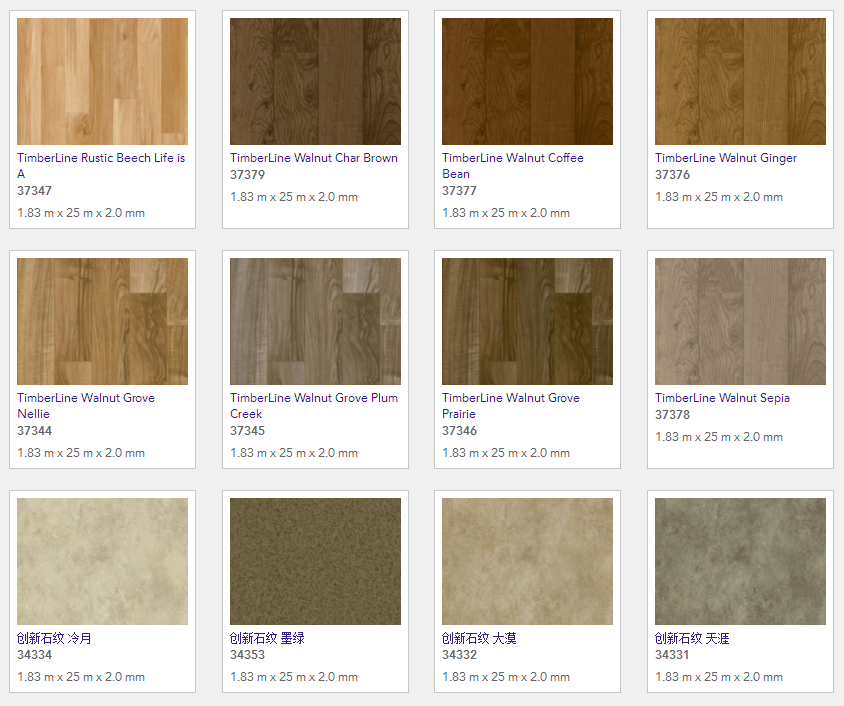Select the dark green 墨绿 stone thumbnail
Viewport: 844px width, 706px height.
(x=315, y=561)
